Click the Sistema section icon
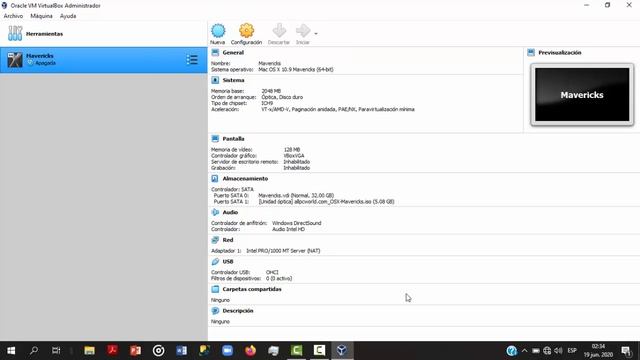The height and width of the screenshot is (360, 640). pos(215,80)
